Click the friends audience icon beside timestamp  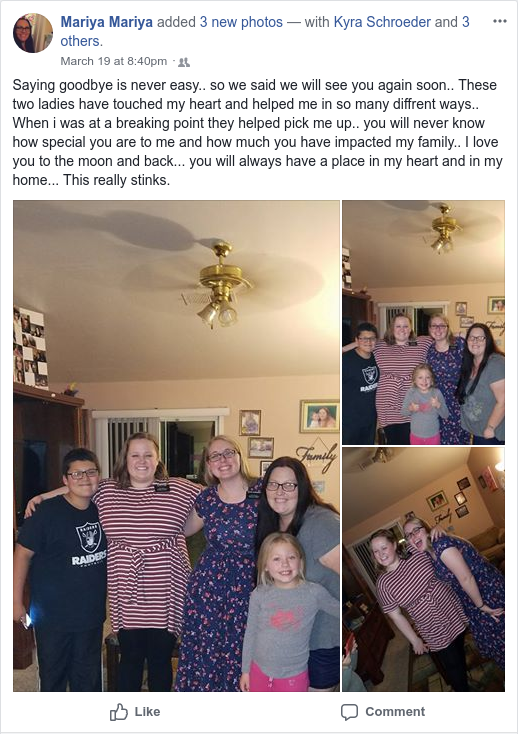tap(184, 62)
